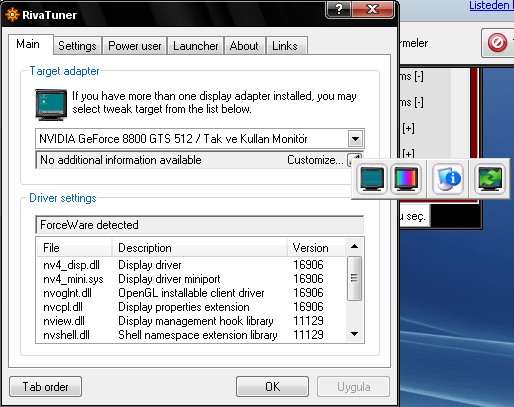514x407 pixels.
Task: Select the nvcpl.dll row
Action: [x=192, y=307]
